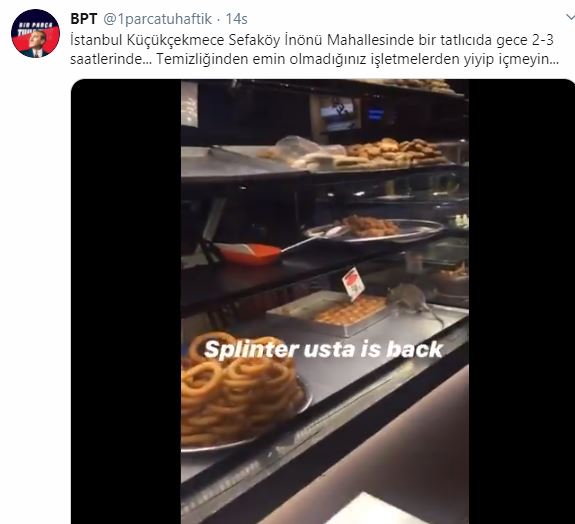Open the BPT profile avatar
This screenshot has height=524, width=575.
pyautogui.click(x=35, y=33)
